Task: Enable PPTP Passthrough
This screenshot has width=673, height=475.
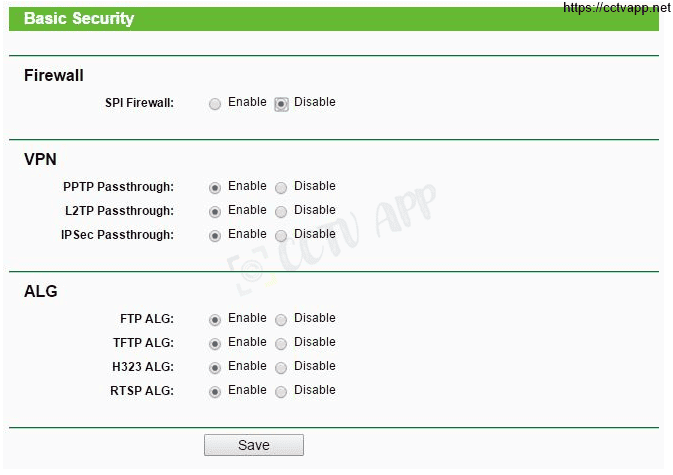Action: 215,187
